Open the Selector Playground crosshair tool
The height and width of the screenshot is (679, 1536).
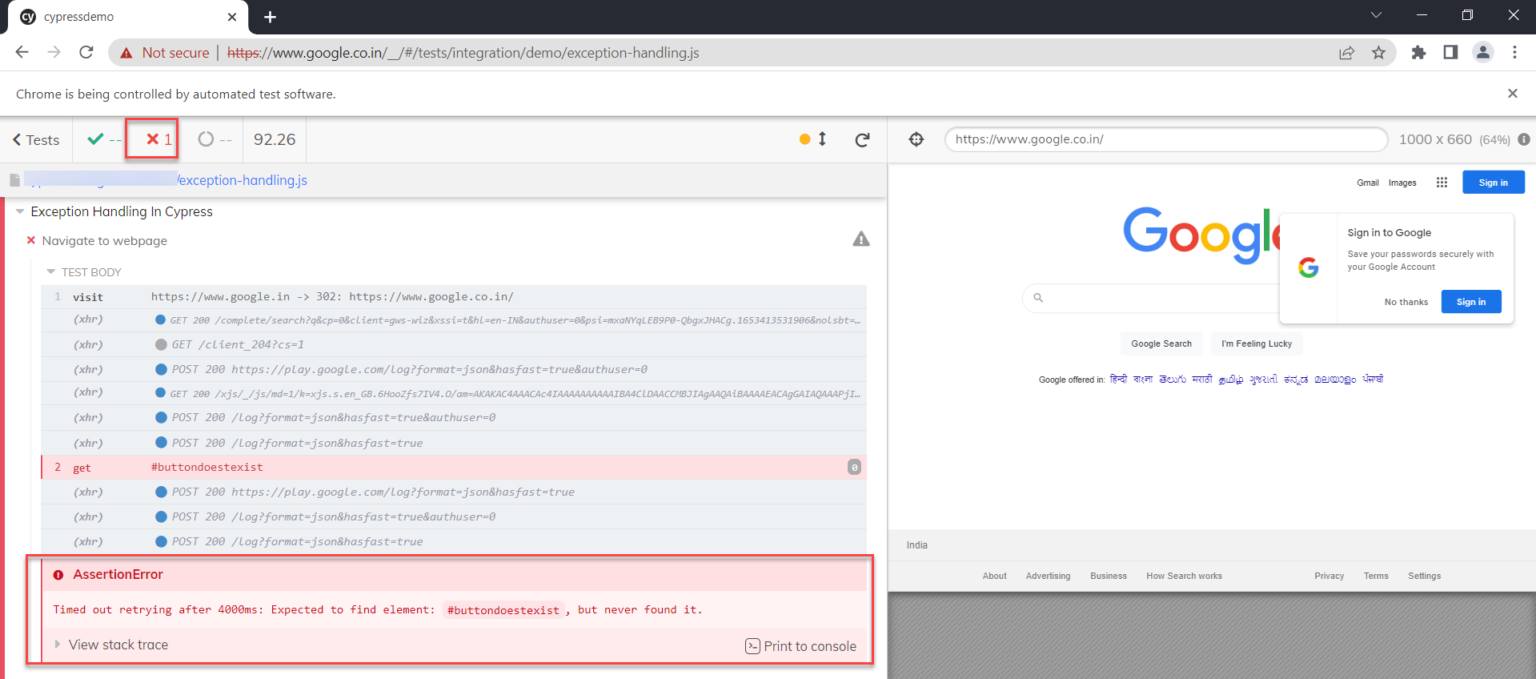[x=916, y=139]
